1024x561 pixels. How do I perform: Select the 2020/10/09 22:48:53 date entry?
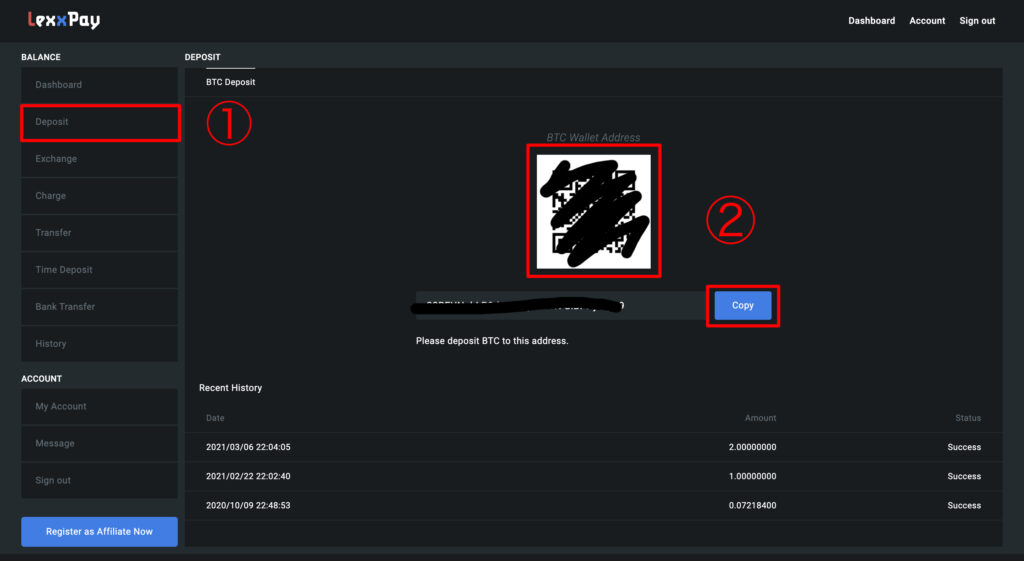[248, 505]
